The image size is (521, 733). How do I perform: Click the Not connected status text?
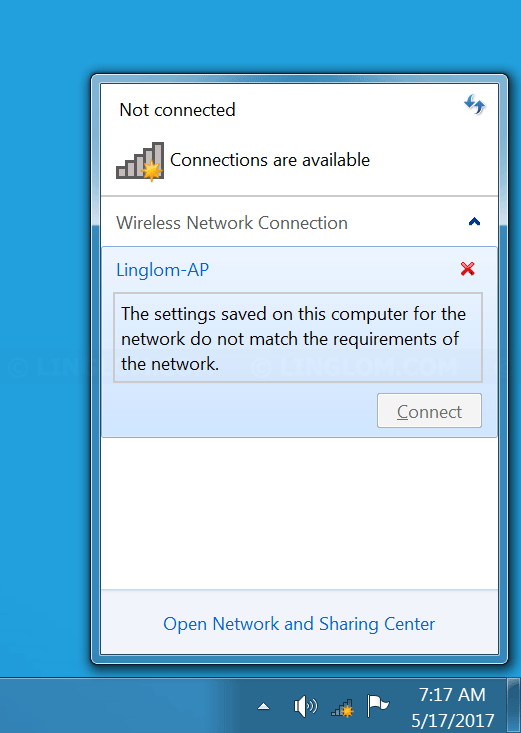pos(177,110)
